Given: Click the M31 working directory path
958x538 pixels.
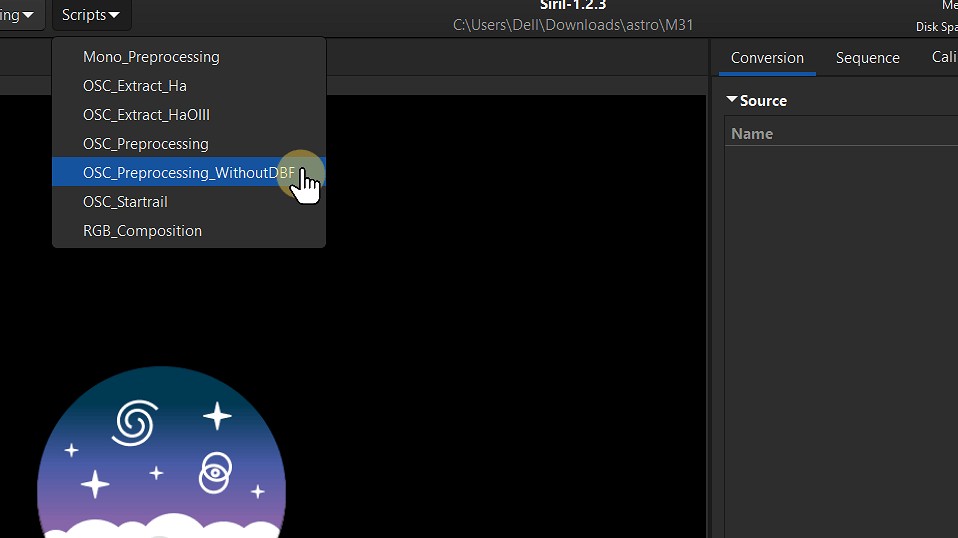Looking at the screenshot, I should pos(572,25).
